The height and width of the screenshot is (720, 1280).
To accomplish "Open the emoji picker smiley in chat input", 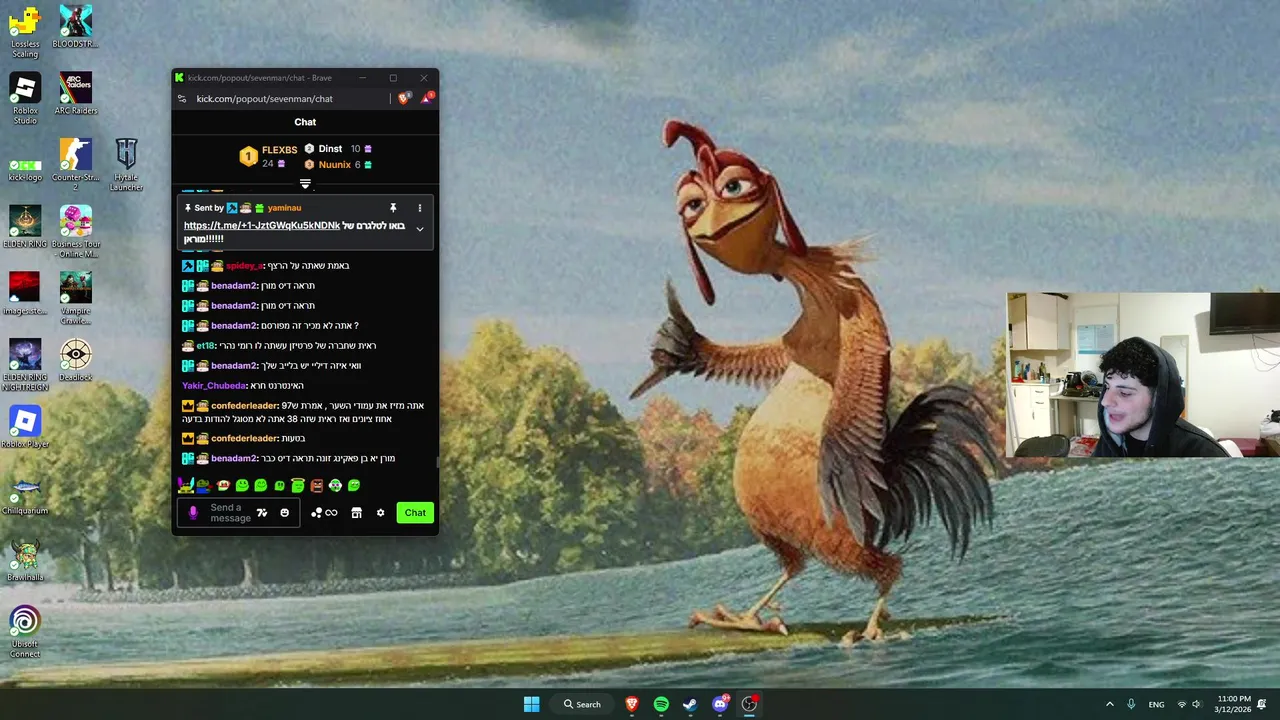I will pos(284,513).
